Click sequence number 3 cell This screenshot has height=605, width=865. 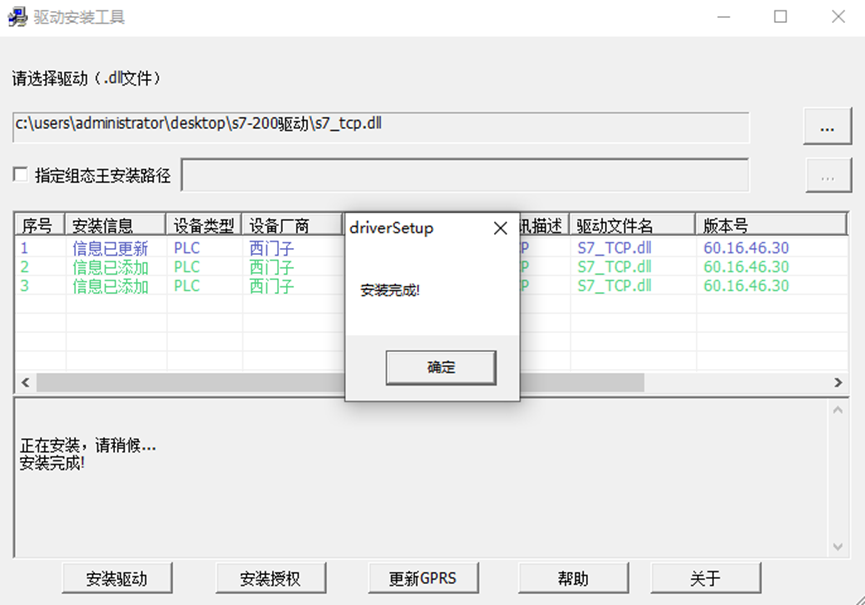[x=25, y=286]
